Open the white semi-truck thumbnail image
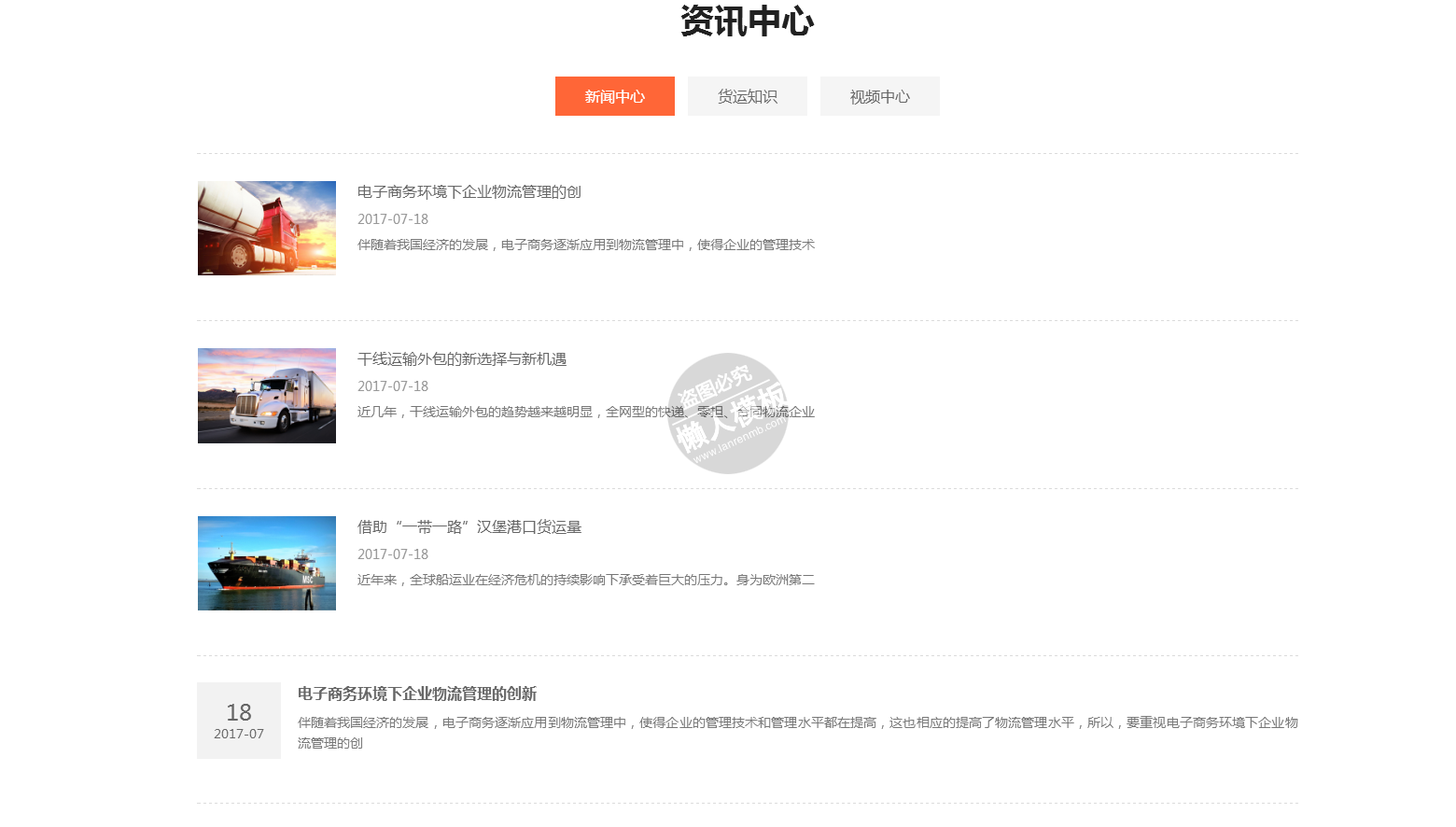Viewport: 1456px width, 827px height. coord(267,396)
